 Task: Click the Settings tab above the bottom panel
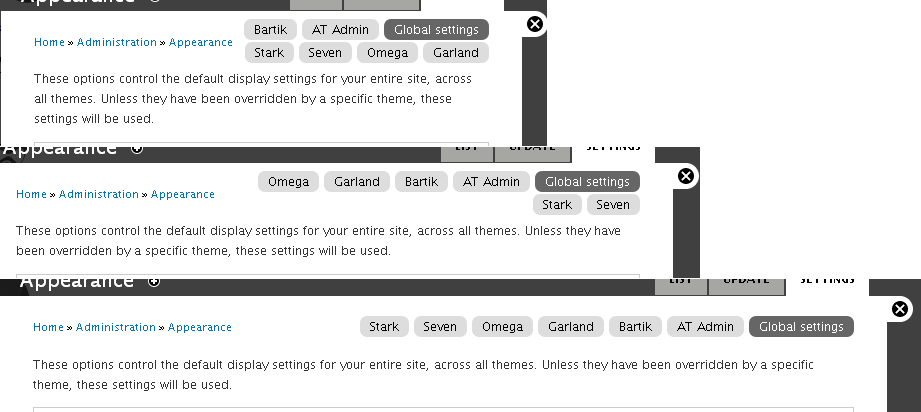coord(827,281)
